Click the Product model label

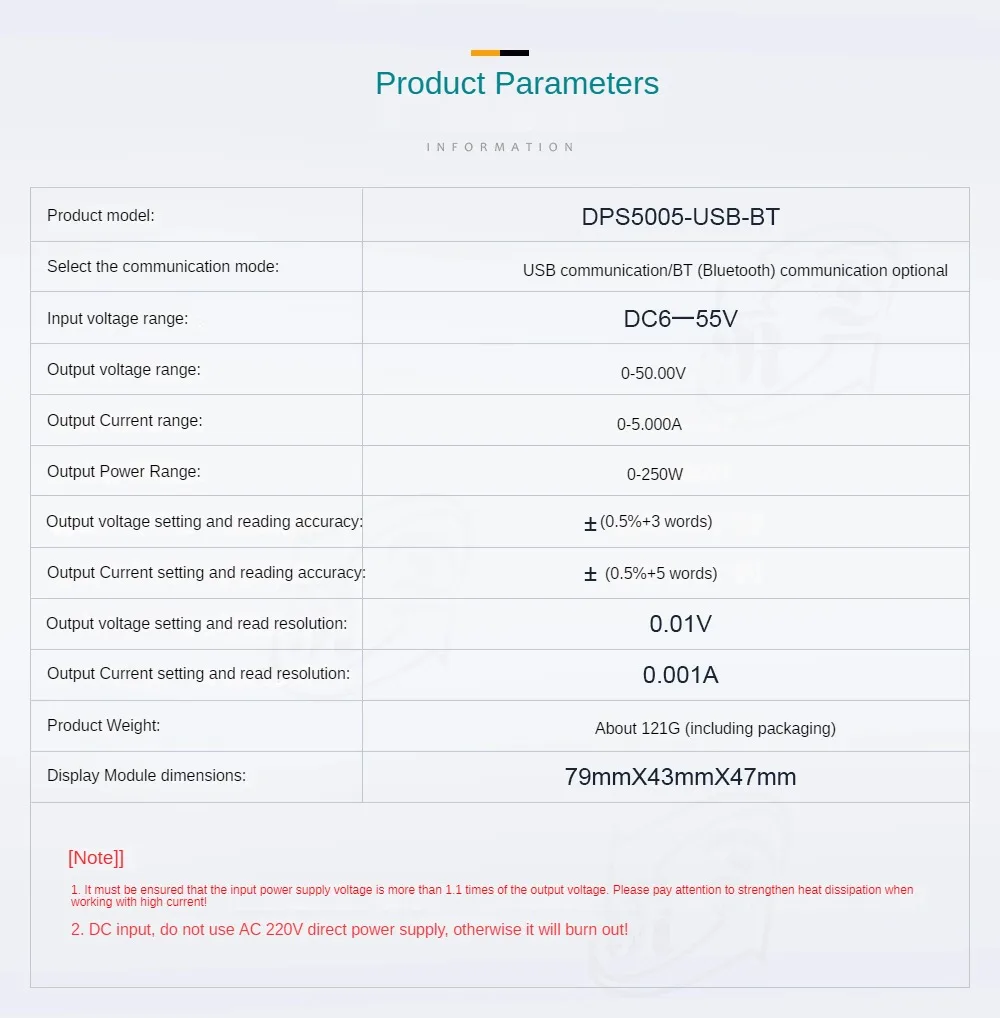pos(101,215)
